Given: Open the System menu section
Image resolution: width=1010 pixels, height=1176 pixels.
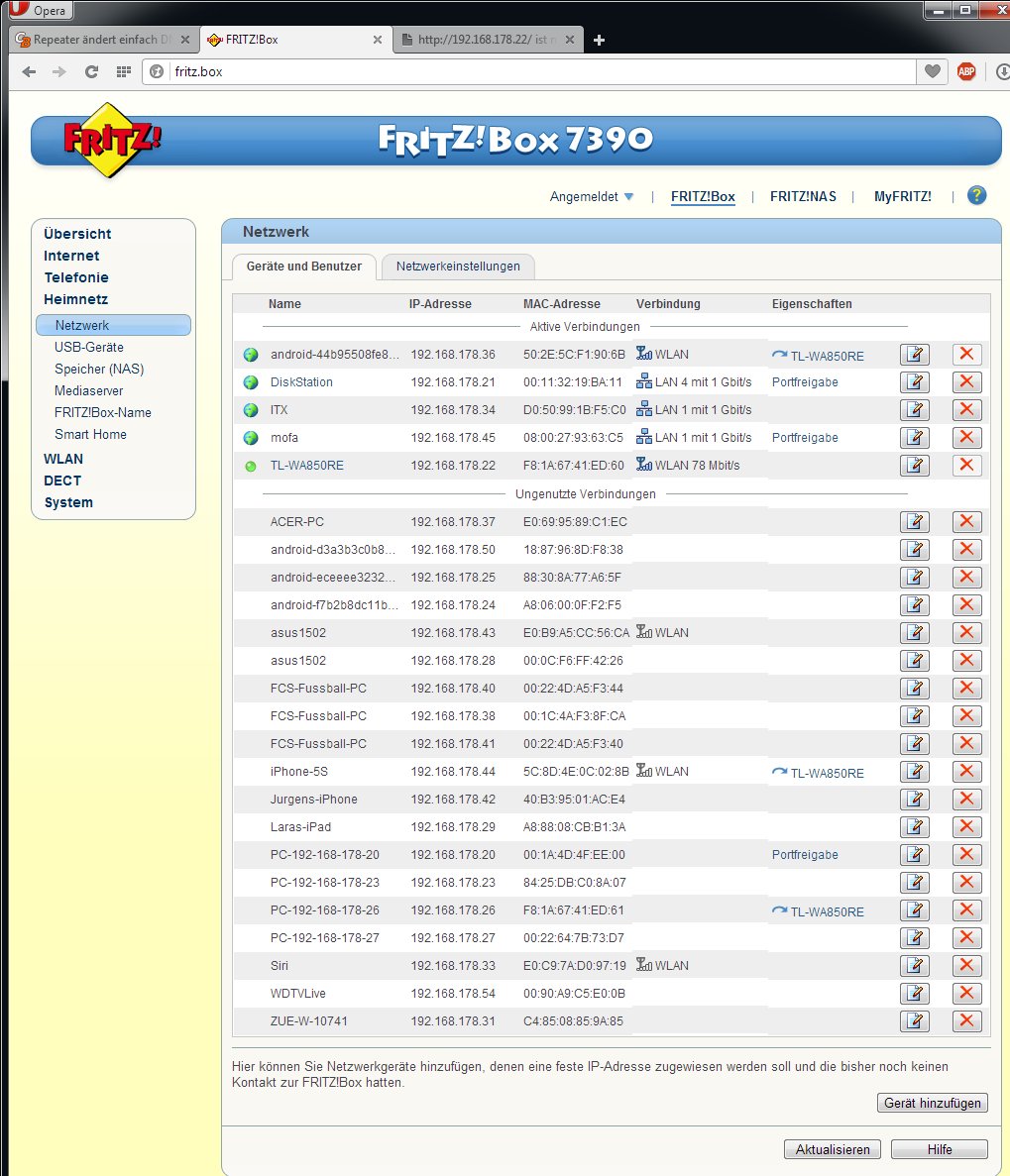Looking at the screenshot, I should click(x=68, y=502).
